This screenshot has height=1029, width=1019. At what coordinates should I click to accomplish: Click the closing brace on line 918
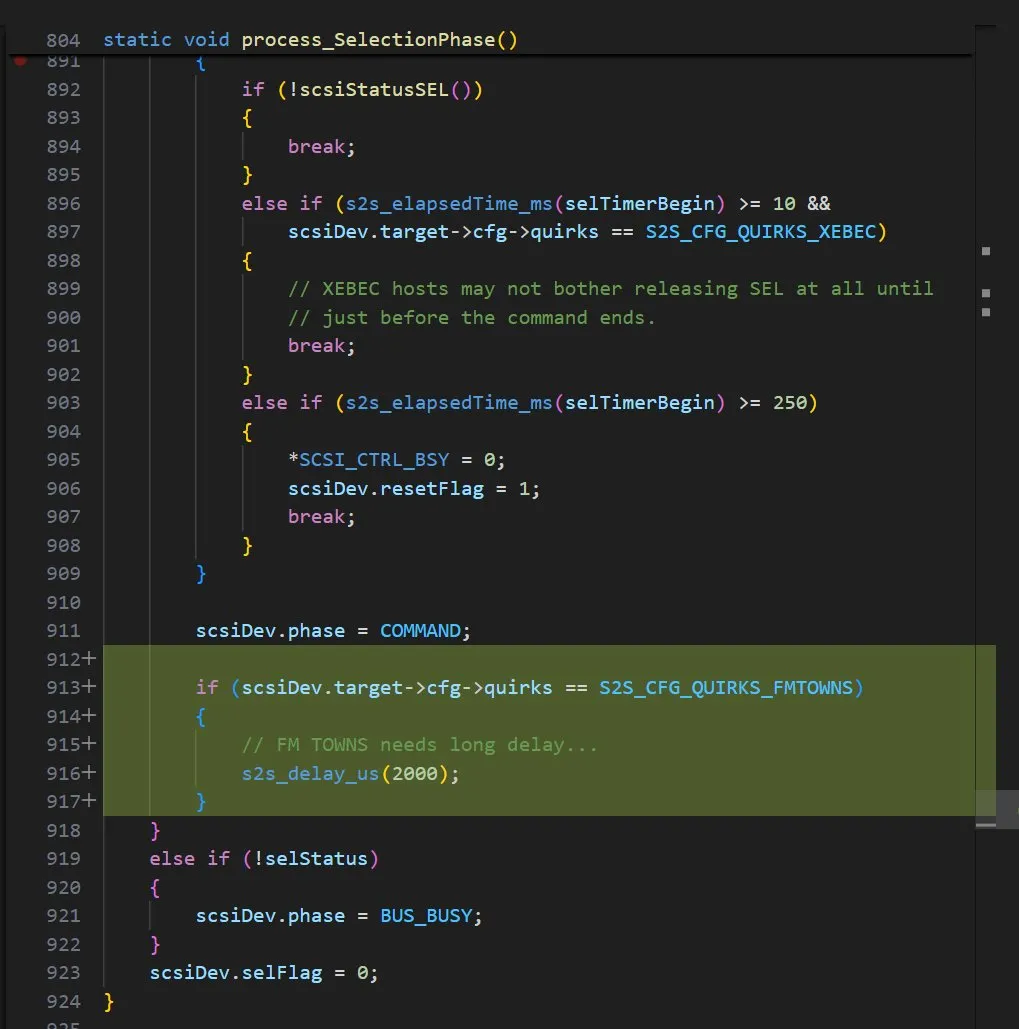155,831
